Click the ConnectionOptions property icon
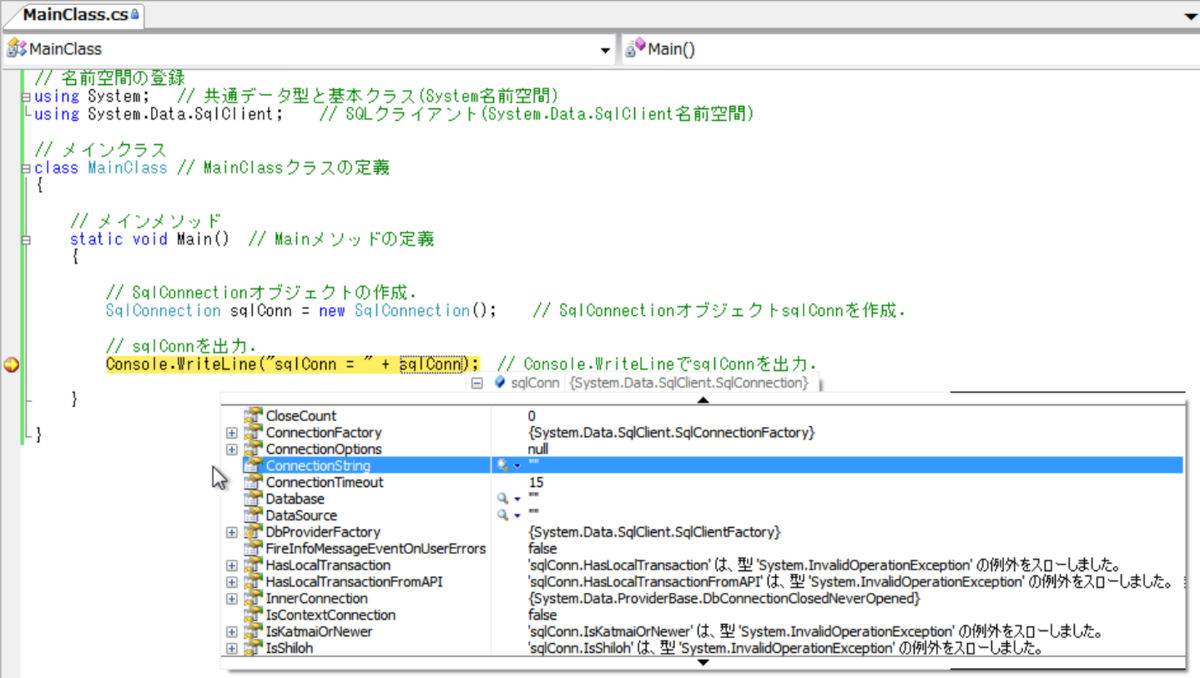 pyautogui.click(x=253, y=449)
